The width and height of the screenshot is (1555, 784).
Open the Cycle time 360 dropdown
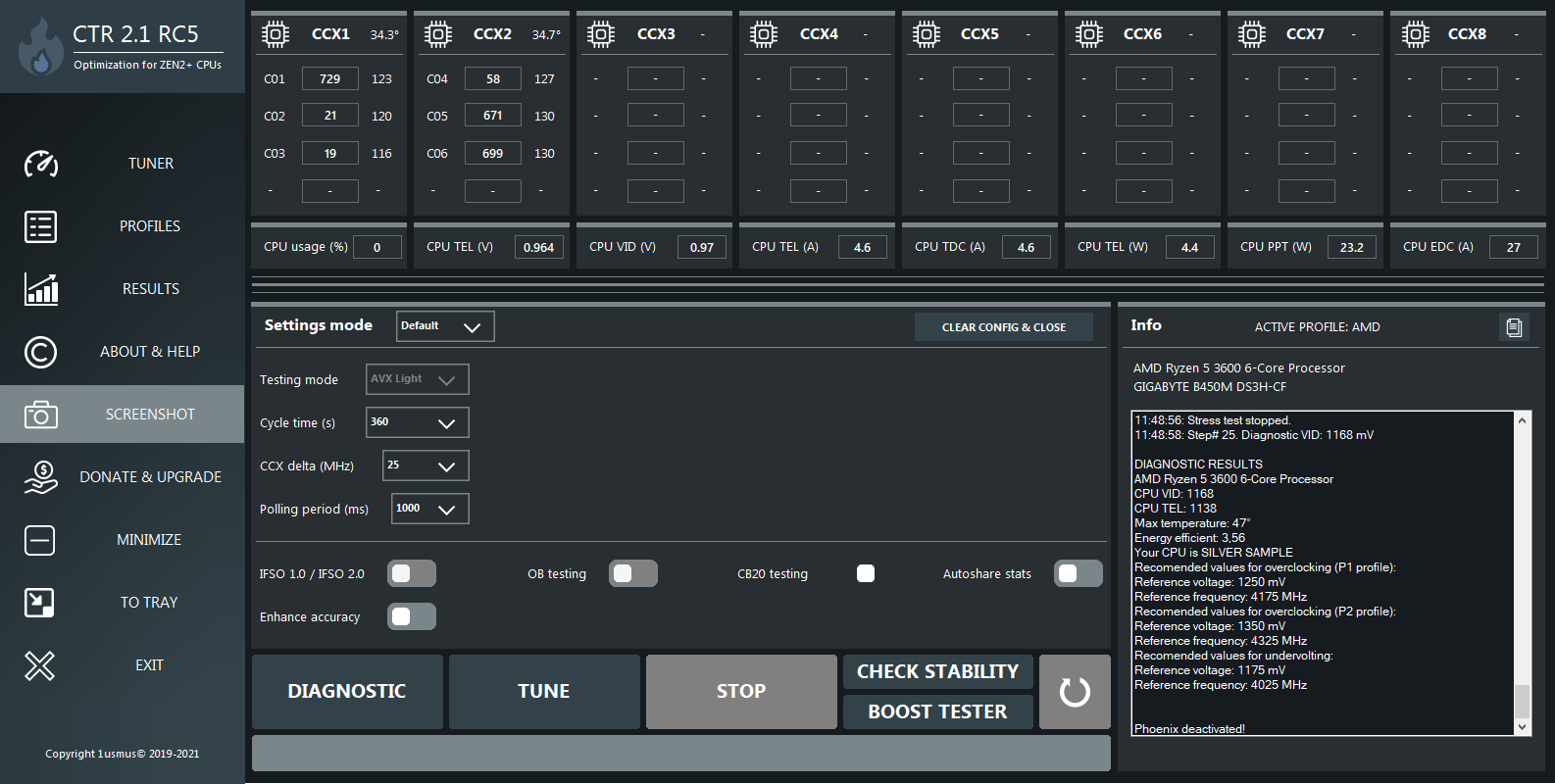tap(418, 422)
